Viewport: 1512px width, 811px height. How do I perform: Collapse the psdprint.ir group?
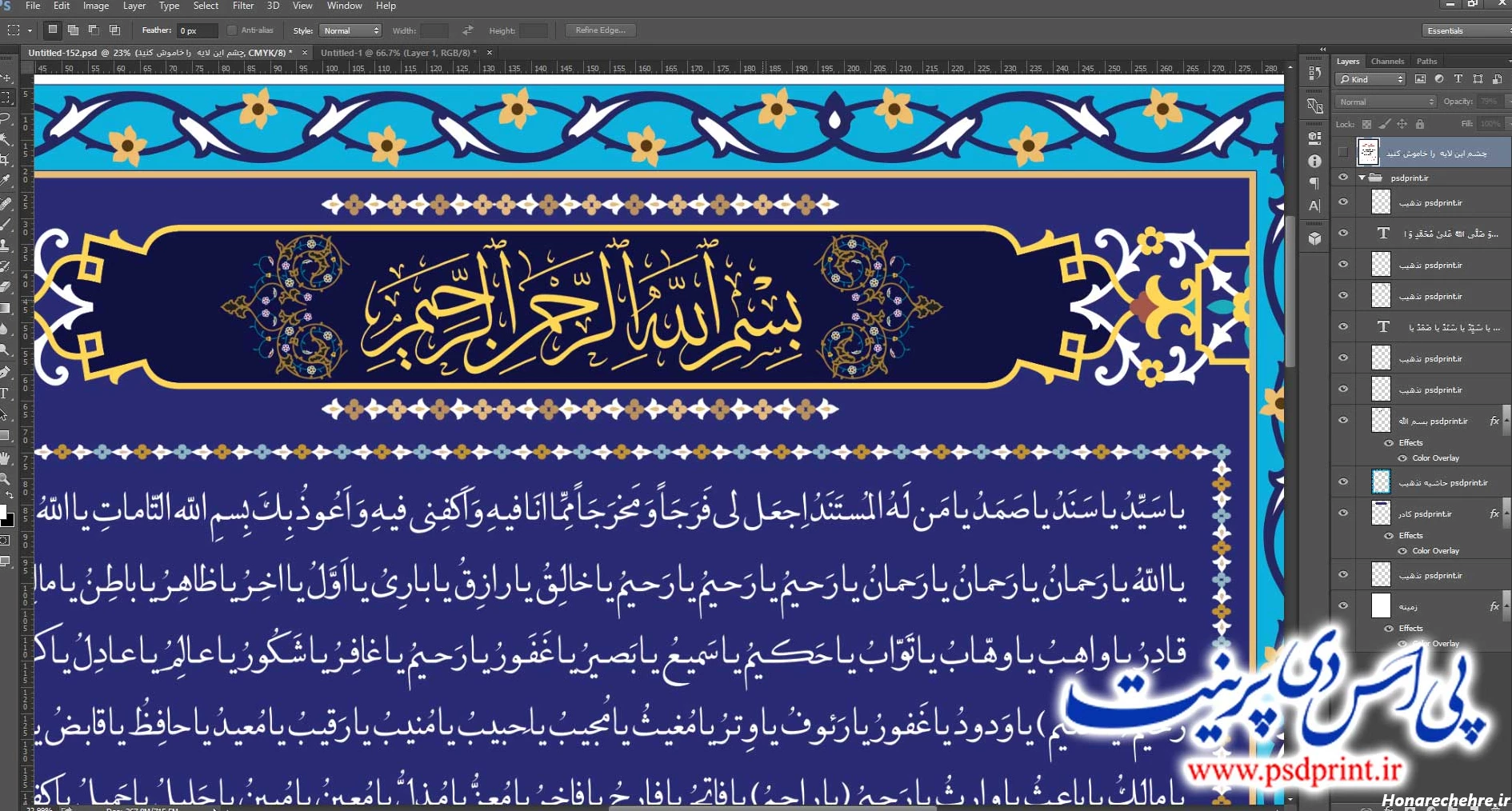click(x=1362, y=178)
